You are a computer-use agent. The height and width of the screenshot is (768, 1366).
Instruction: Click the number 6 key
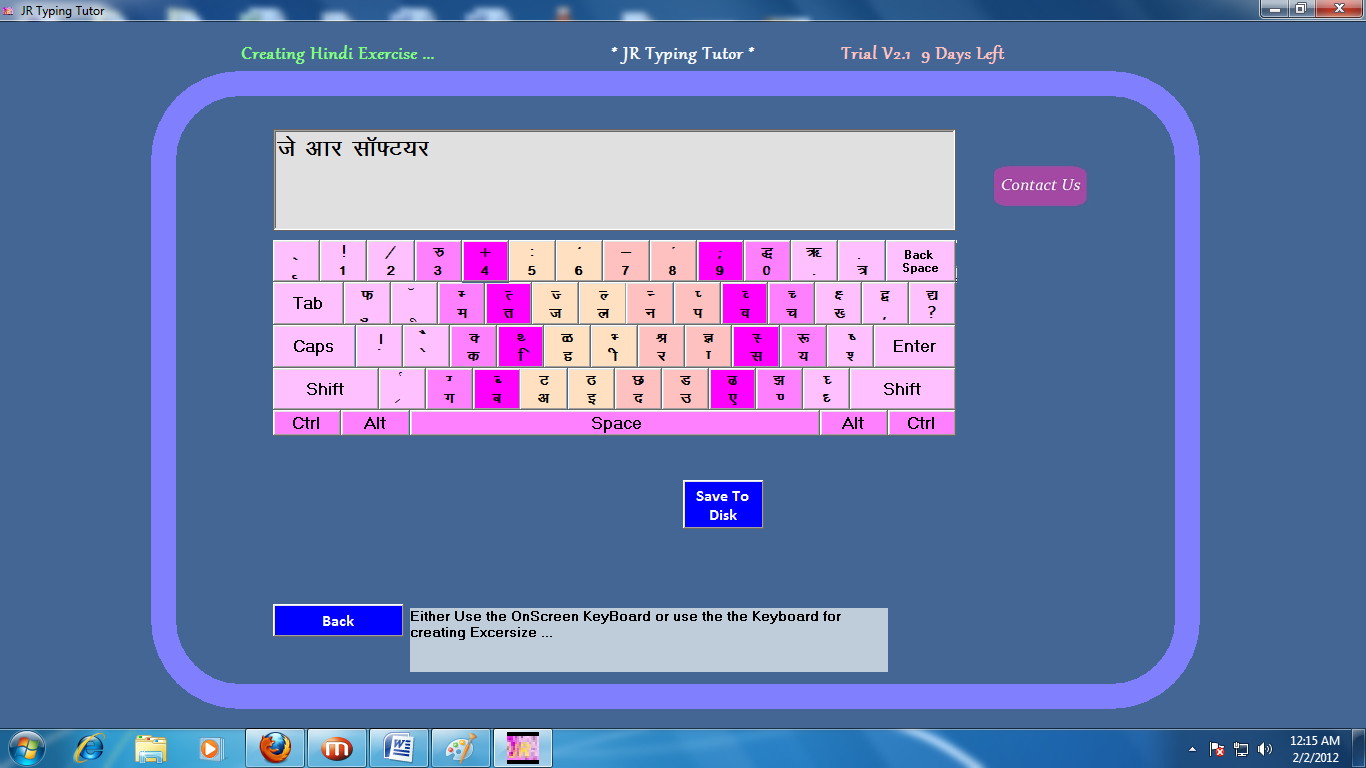click(578, 261)
